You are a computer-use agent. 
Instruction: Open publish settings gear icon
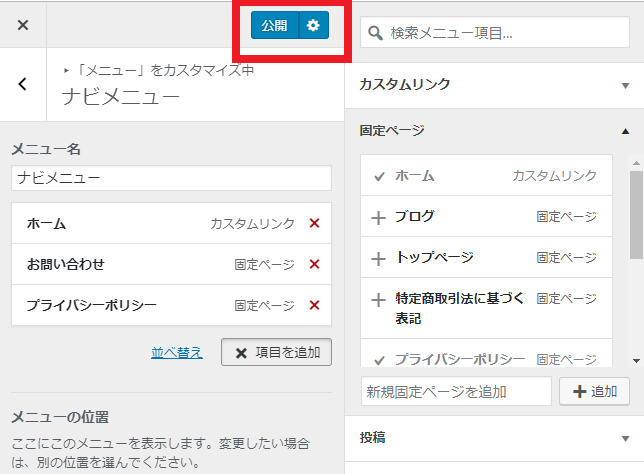click(x=313, y=25)
